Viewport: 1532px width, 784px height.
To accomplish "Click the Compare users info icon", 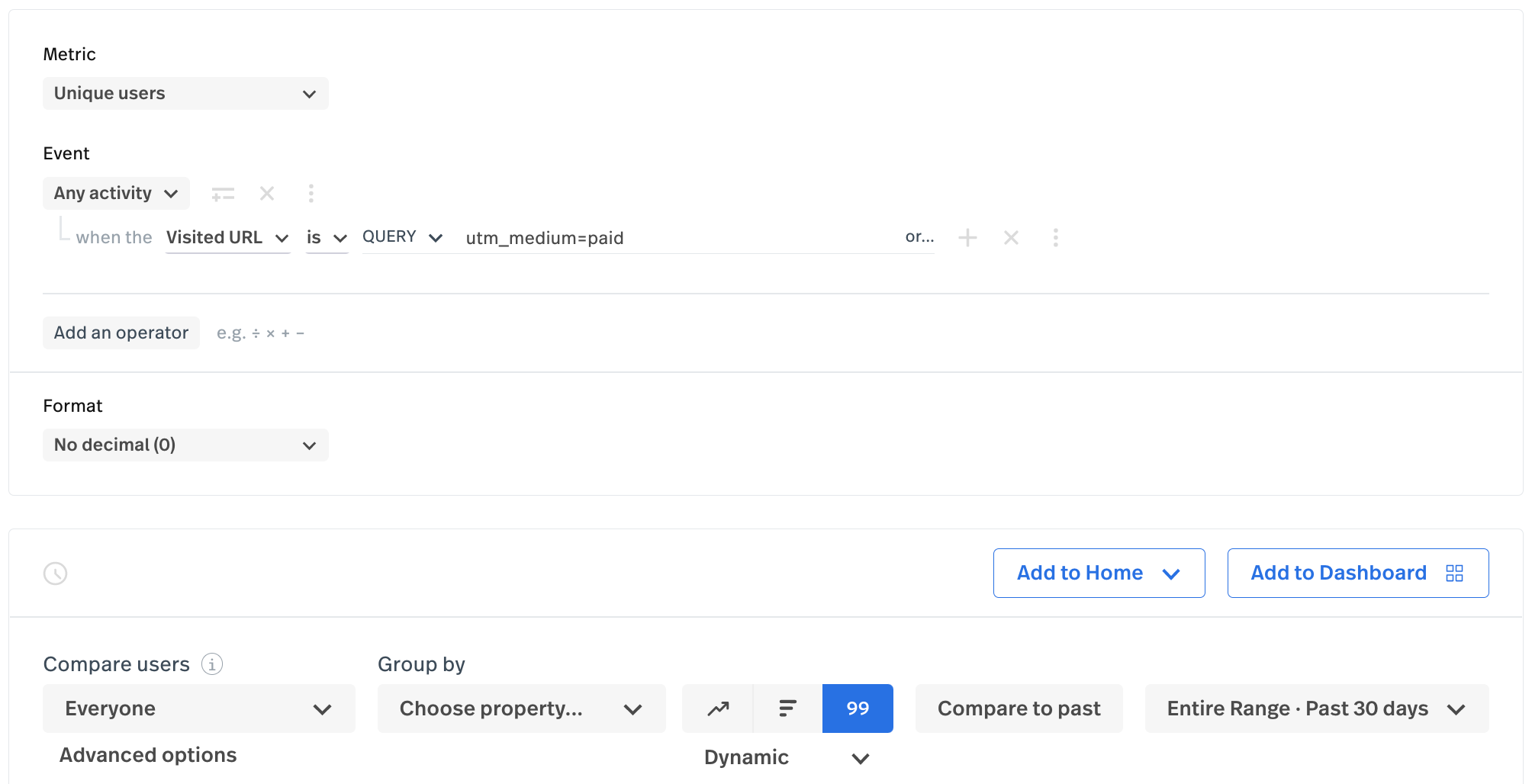I will (212, 664).
